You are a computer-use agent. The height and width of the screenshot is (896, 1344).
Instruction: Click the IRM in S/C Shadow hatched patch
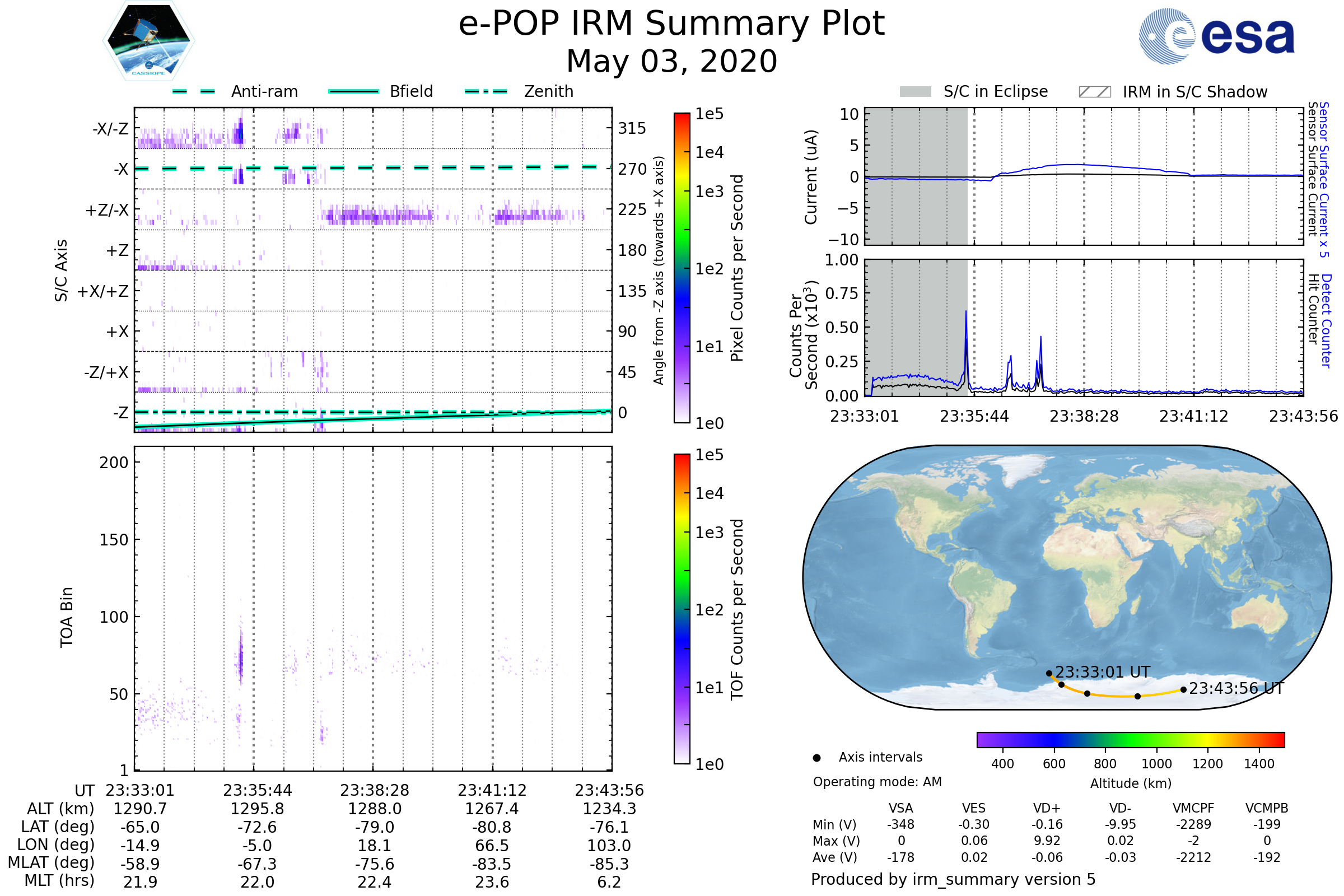pos(1094,92)
